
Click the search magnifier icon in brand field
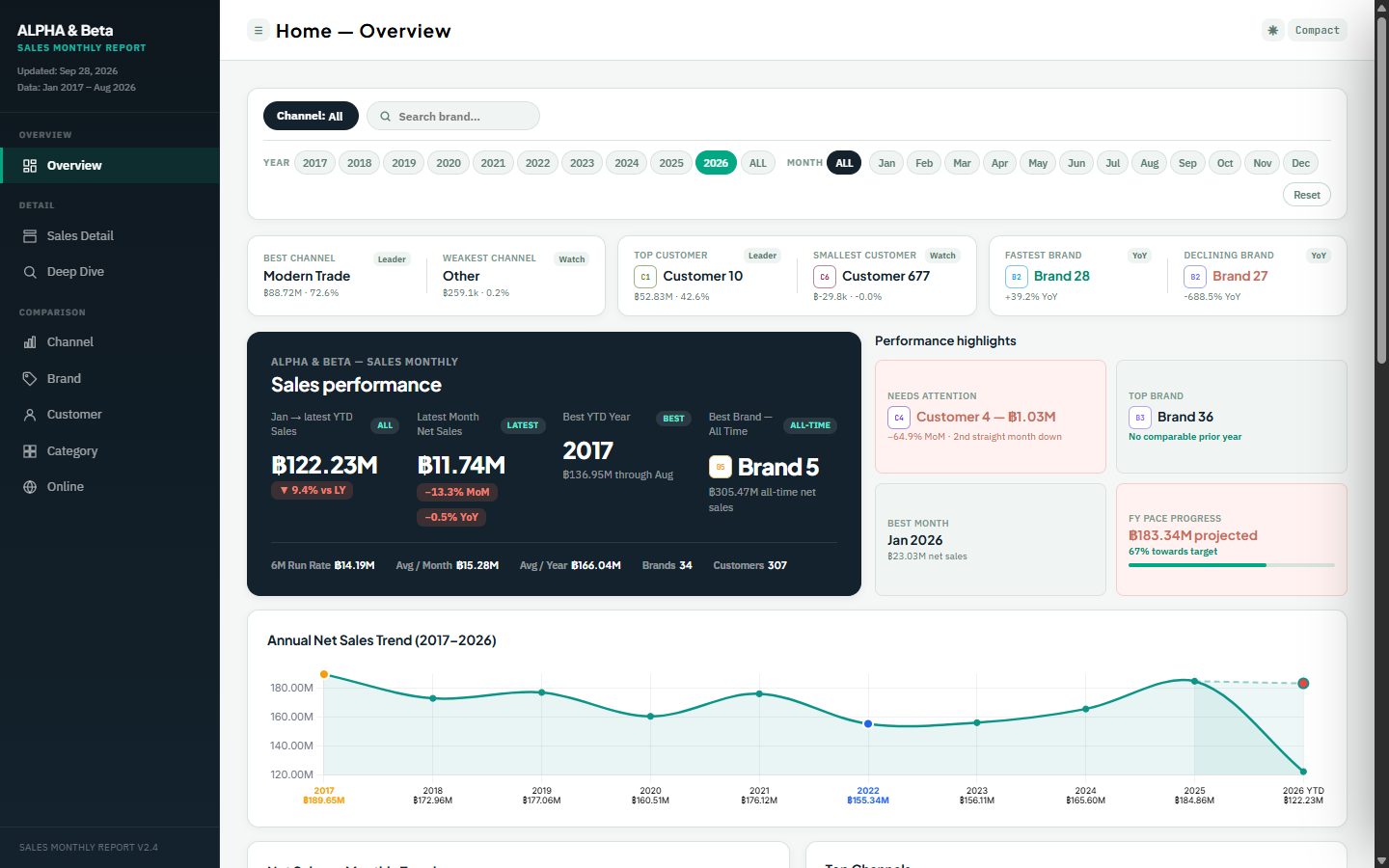[x=386, y=117]
